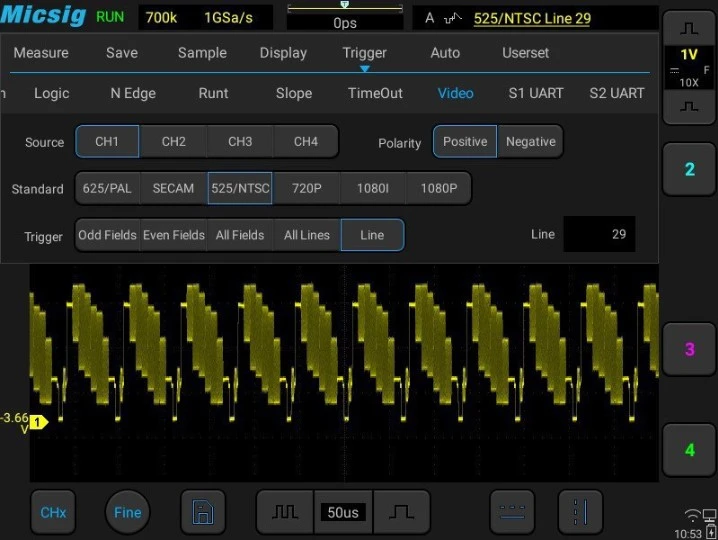Tap the CHx channel selector button
718x540 pixels.
coord(53,512)
